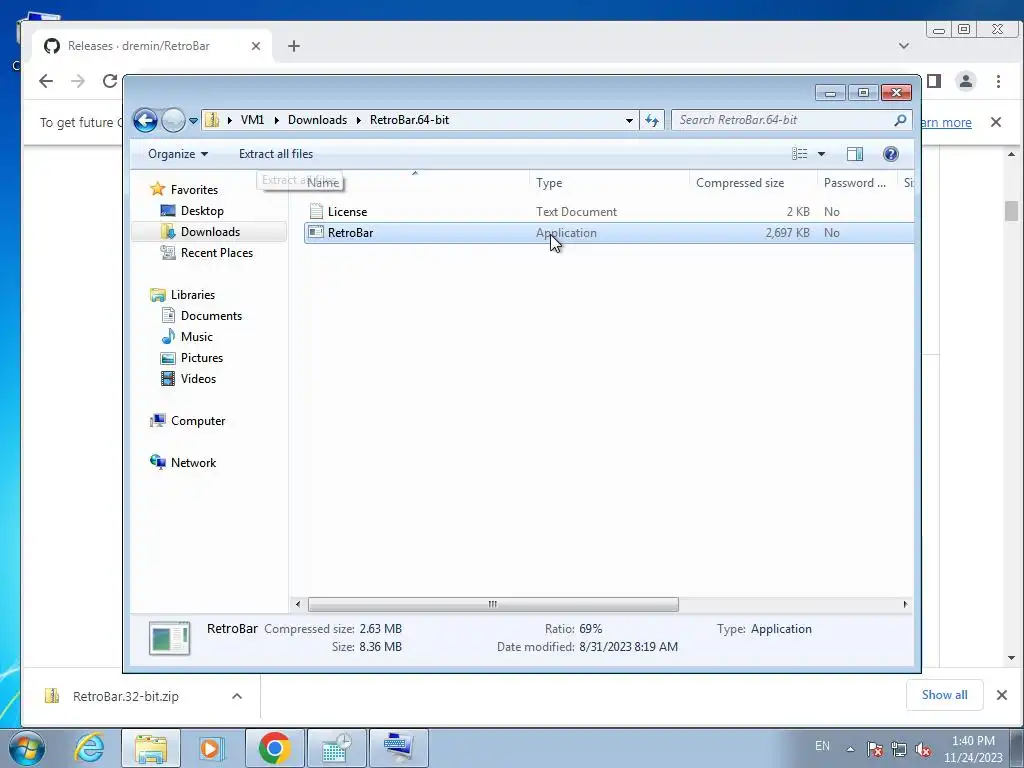Select Downloads in the address breadcrumb
The height and width of the screenshot is (768, 1024).
pyautogui.click(x=317, y=120)
